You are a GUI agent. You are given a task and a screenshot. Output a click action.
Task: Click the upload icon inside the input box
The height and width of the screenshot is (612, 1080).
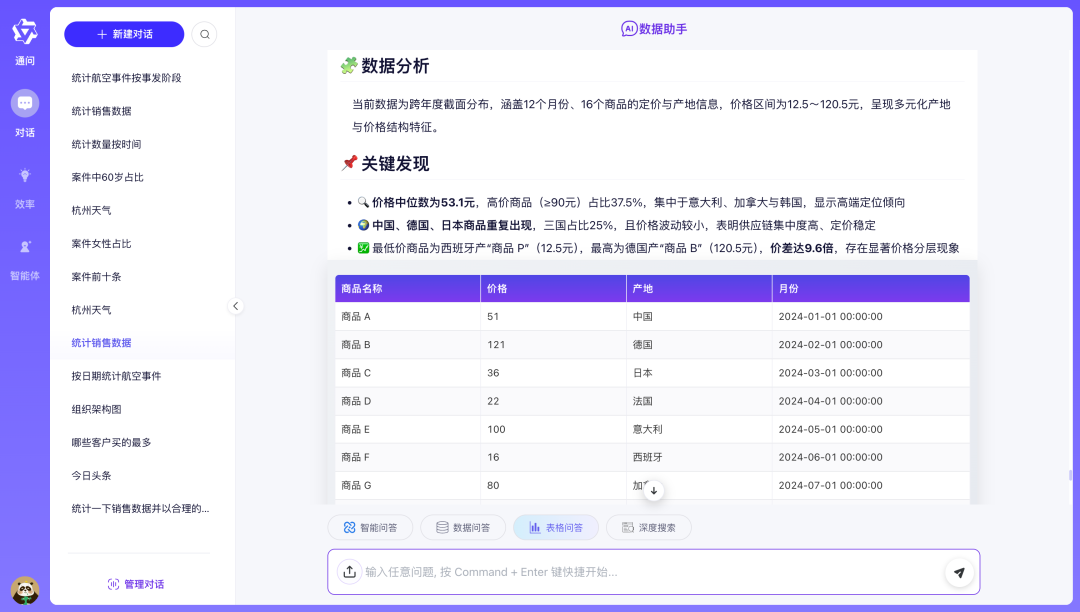point(350,572)
